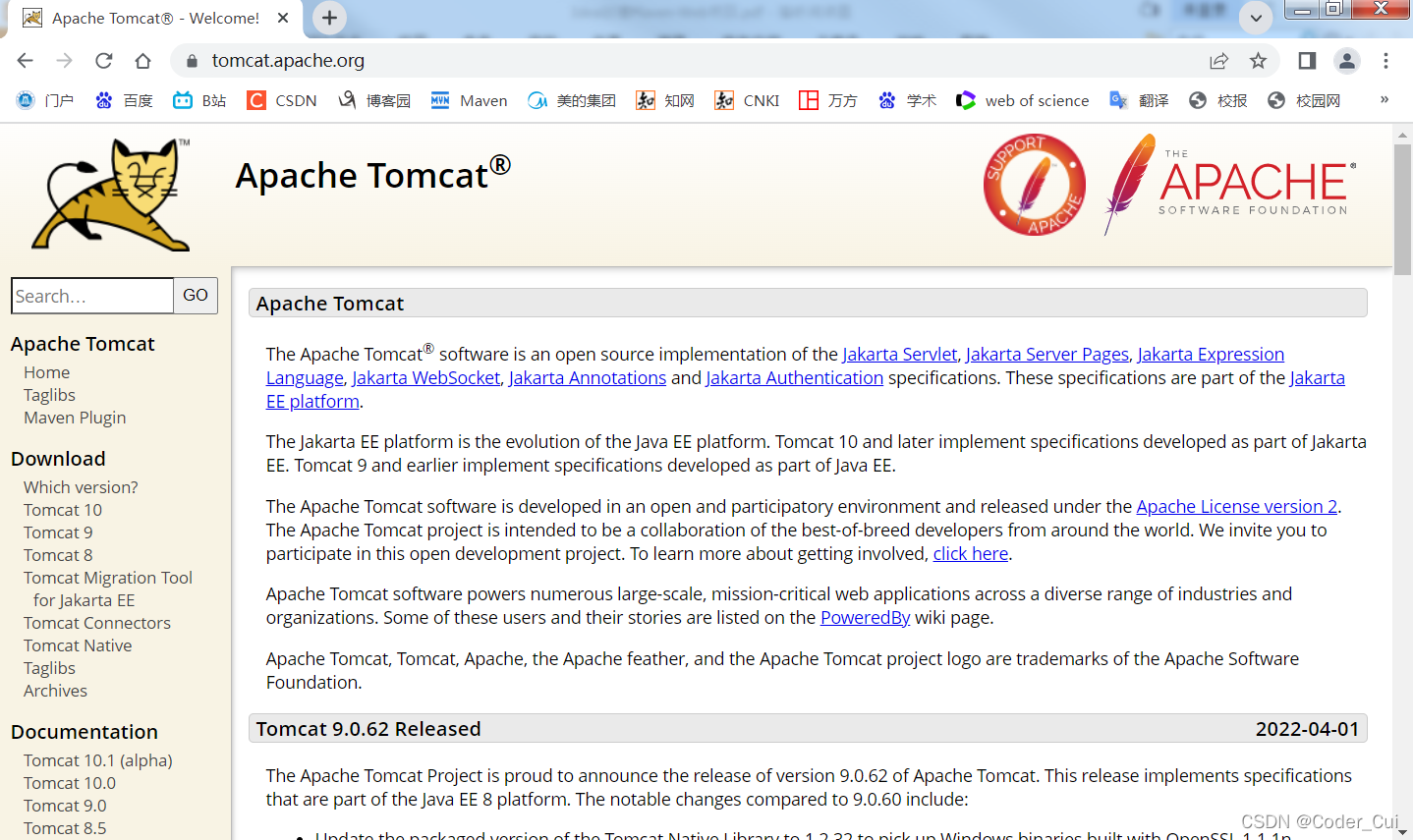This screenshot has height=840, width=1413.
Task: Click the Support Apache badge
Action: click(x=1034, y=184)
